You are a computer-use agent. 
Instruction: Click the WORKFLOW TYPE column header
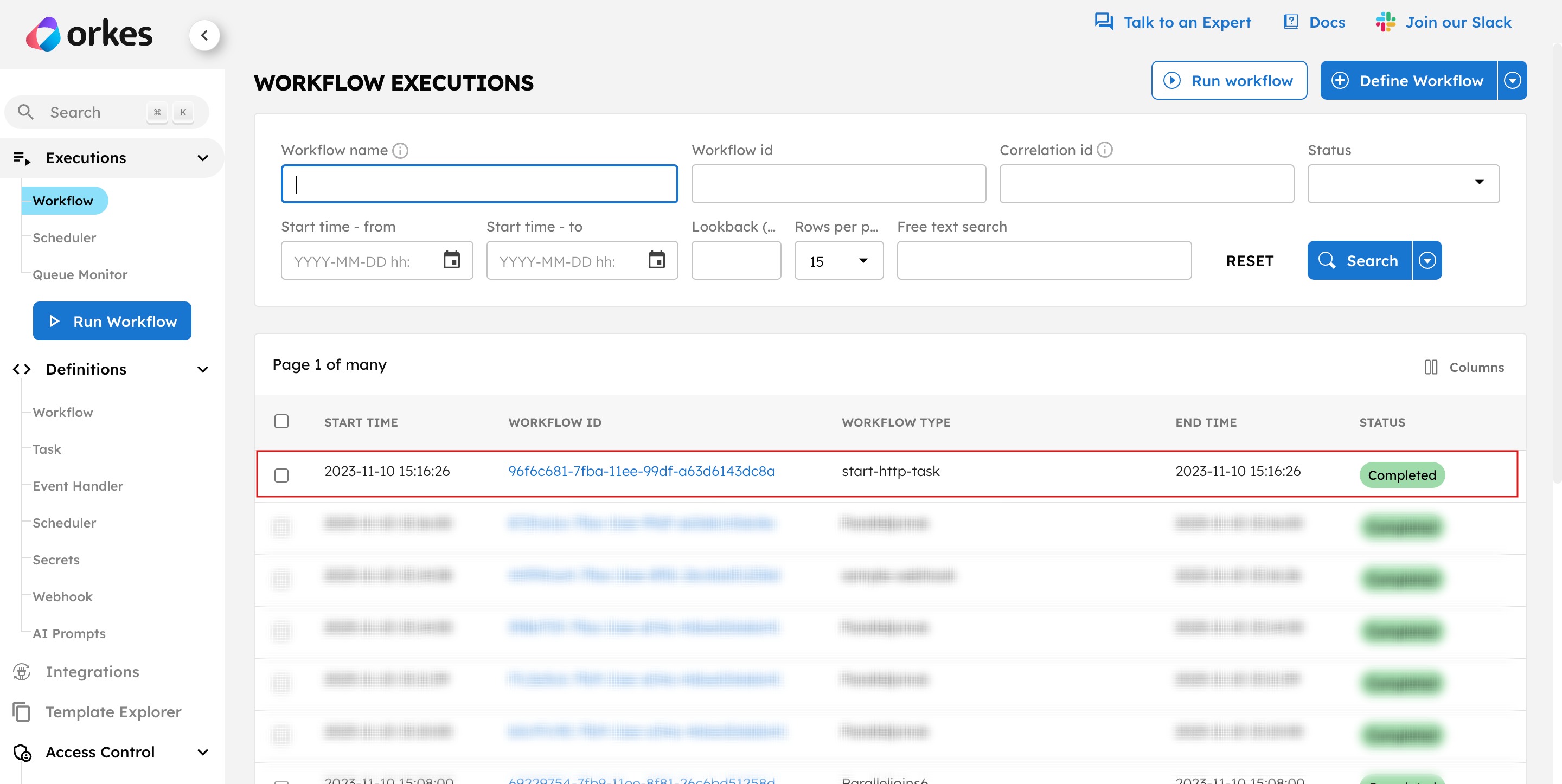point(895,422)
